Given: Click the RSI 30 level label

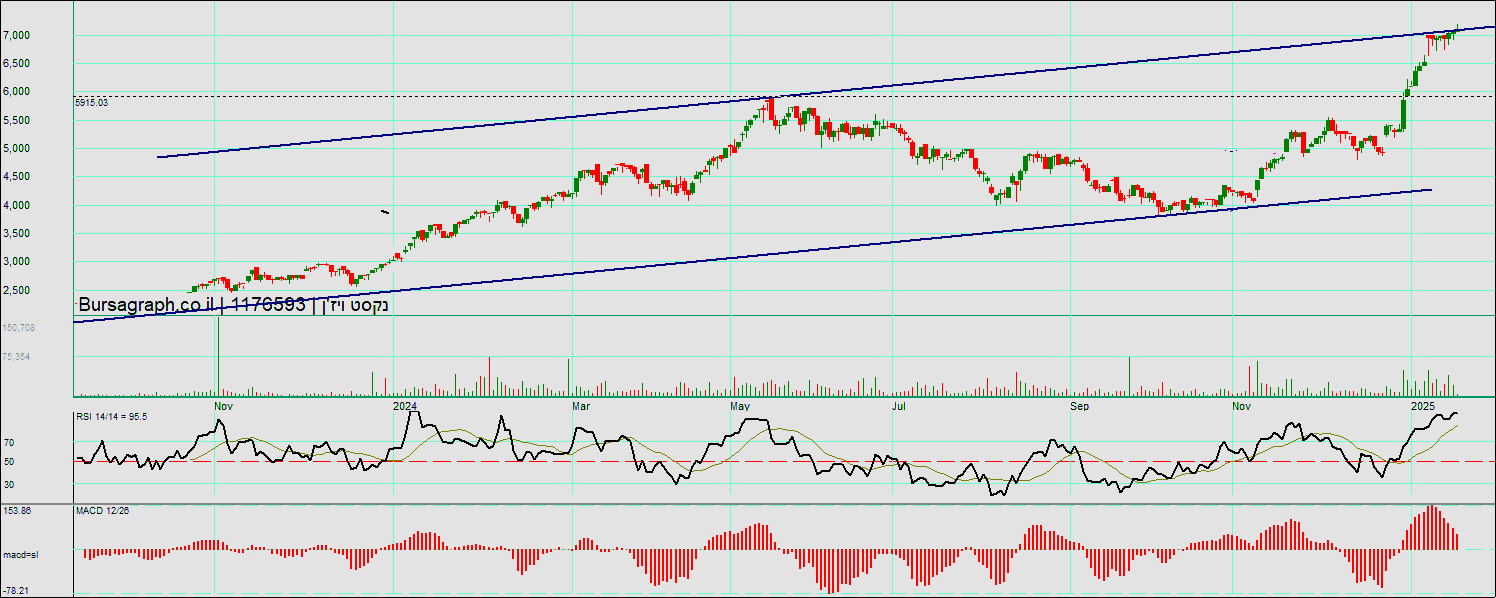Looking at the screenshot, I should point(9,484).
